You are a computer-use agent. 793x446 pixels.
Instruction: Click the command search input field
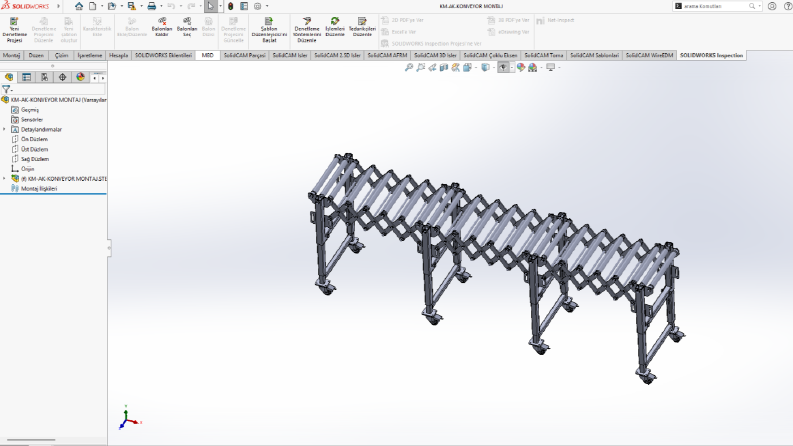pos(715,6)
